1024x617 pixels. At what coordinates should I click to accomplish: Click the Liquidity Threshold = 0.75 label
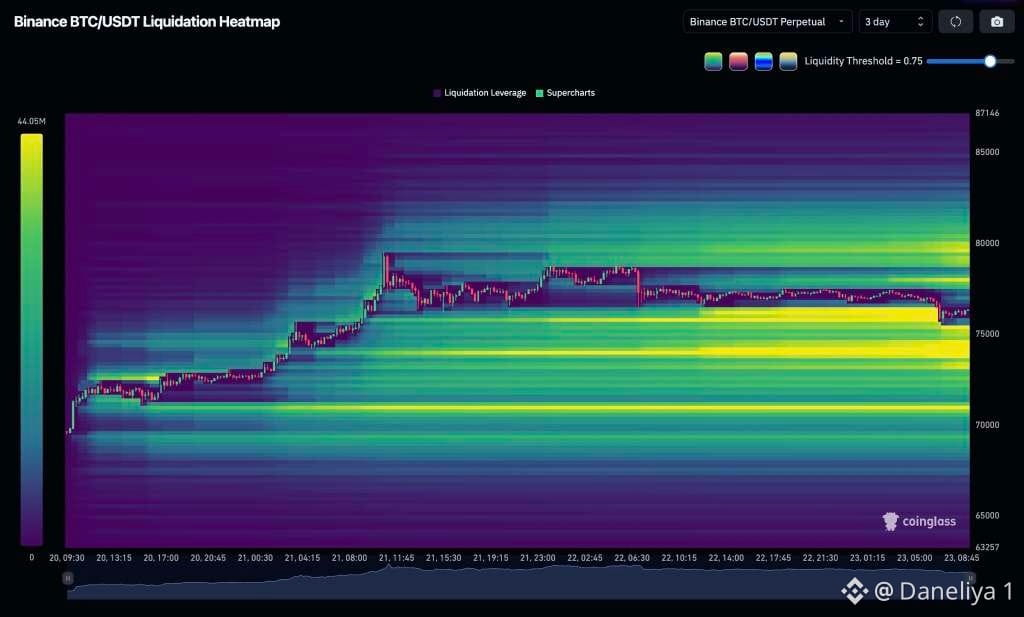point(863,61)
